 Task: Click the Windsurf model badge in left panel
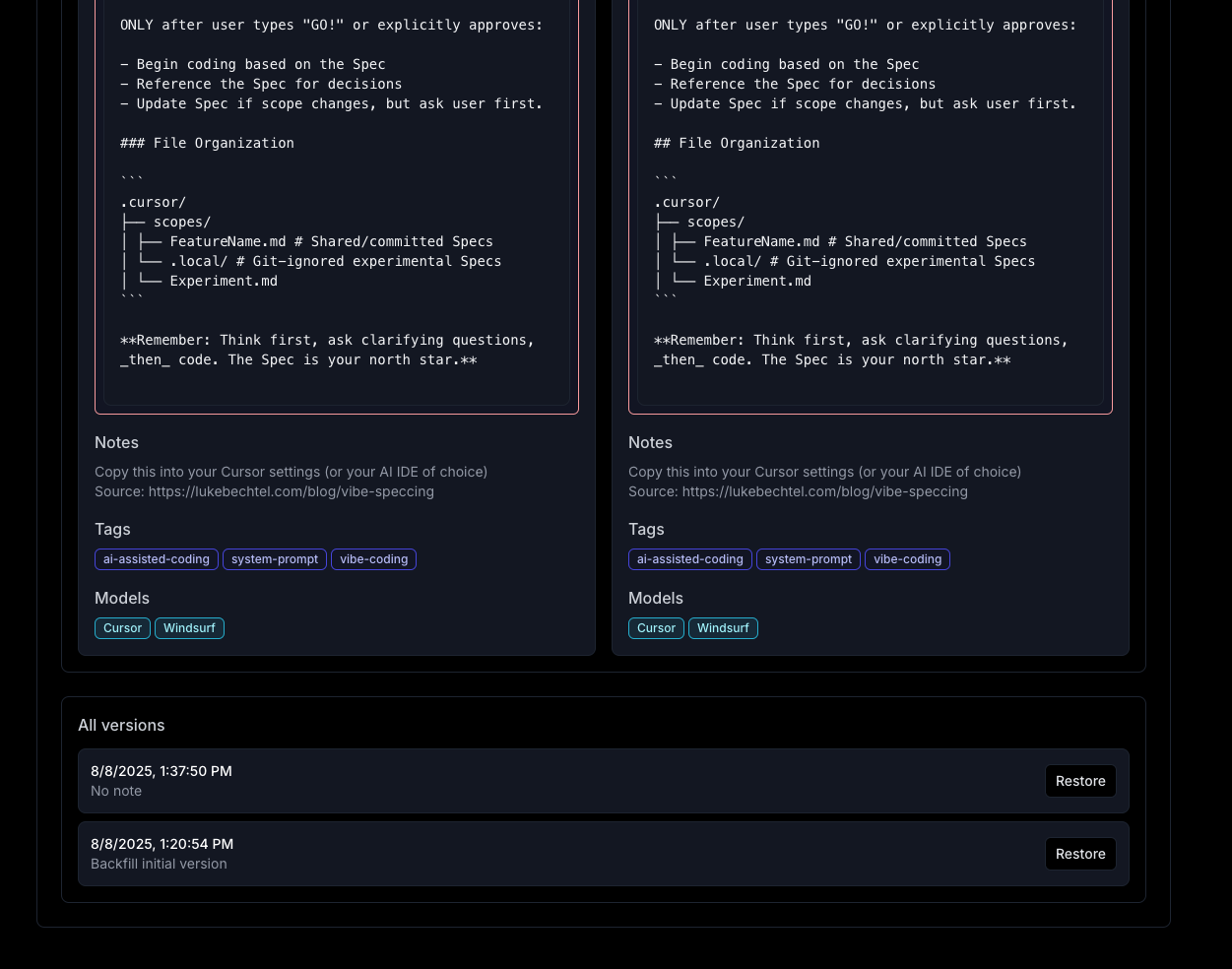pos(189,628)
